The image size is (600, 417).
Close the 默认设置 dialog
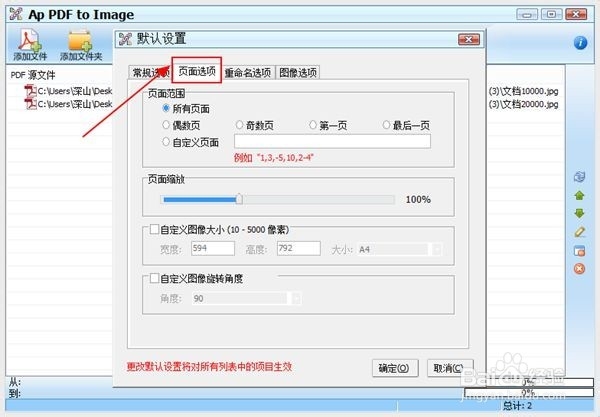tap(469, 39)
